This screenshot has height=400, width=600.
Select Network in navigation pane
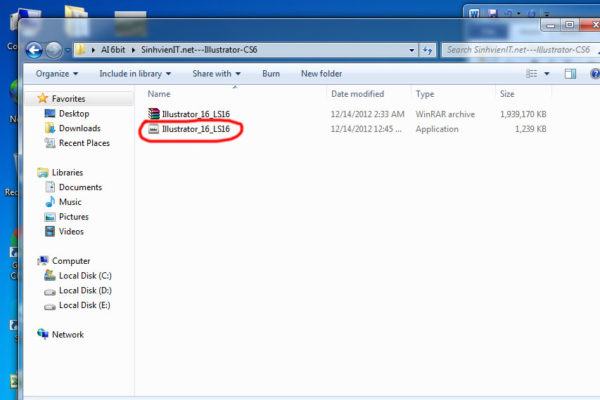click(x=67, y=334)
